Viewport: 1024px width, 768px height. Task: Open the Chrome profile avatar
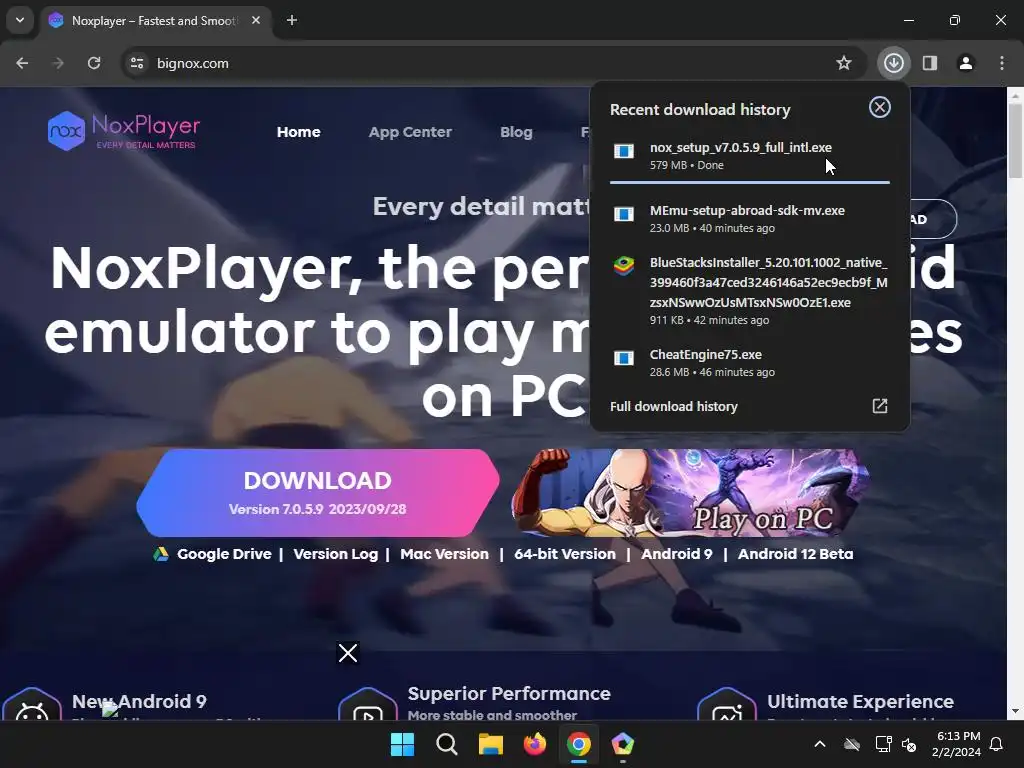click(966, 63)
